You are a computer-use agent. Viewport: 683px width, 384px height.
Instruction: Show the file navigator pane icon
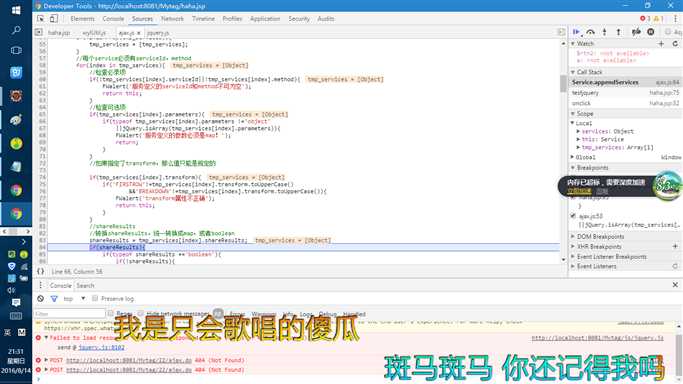point(39,33)
